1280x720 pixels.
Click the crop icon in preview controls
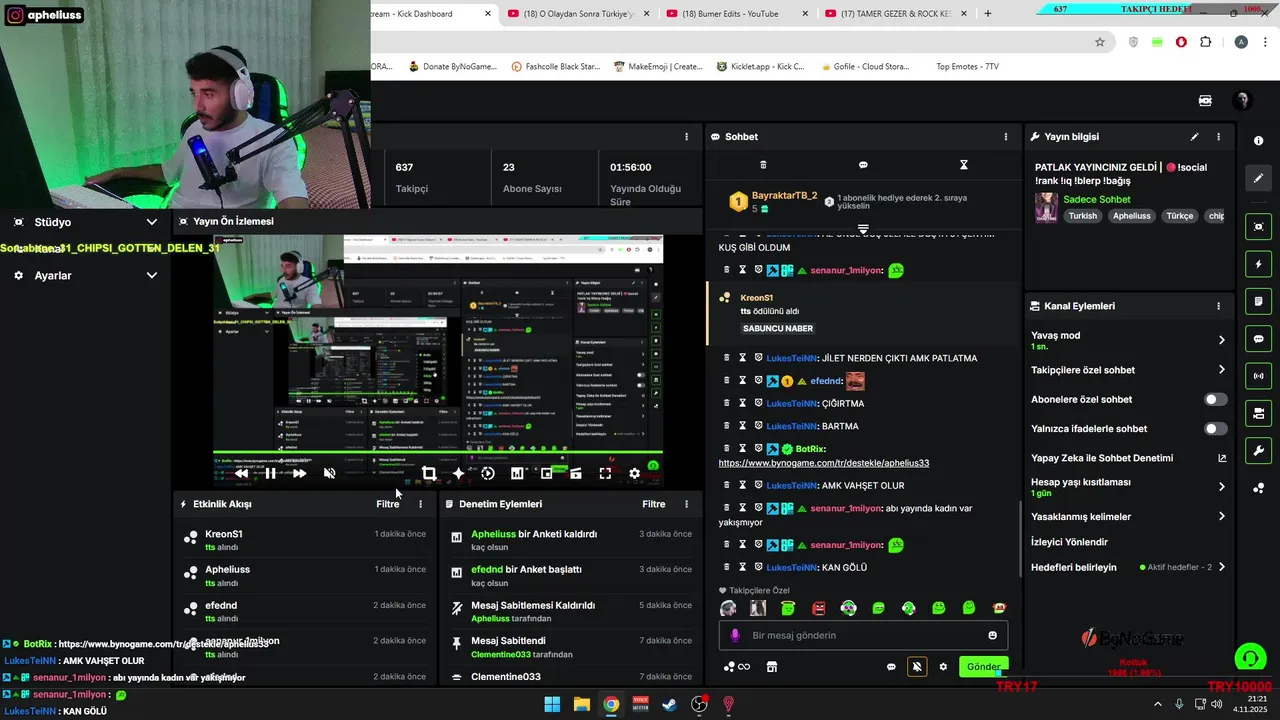(x=429, y=473)
